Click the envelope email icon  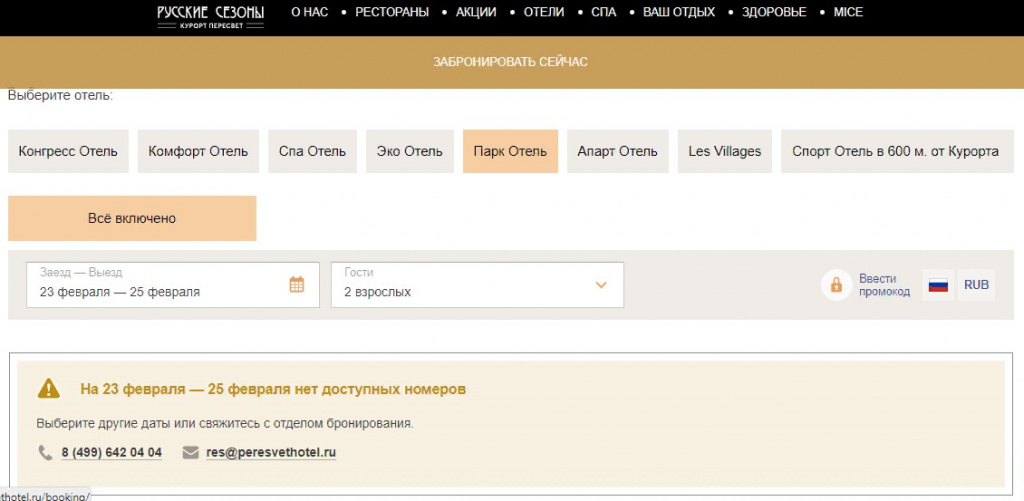click(x=191, y=452)
